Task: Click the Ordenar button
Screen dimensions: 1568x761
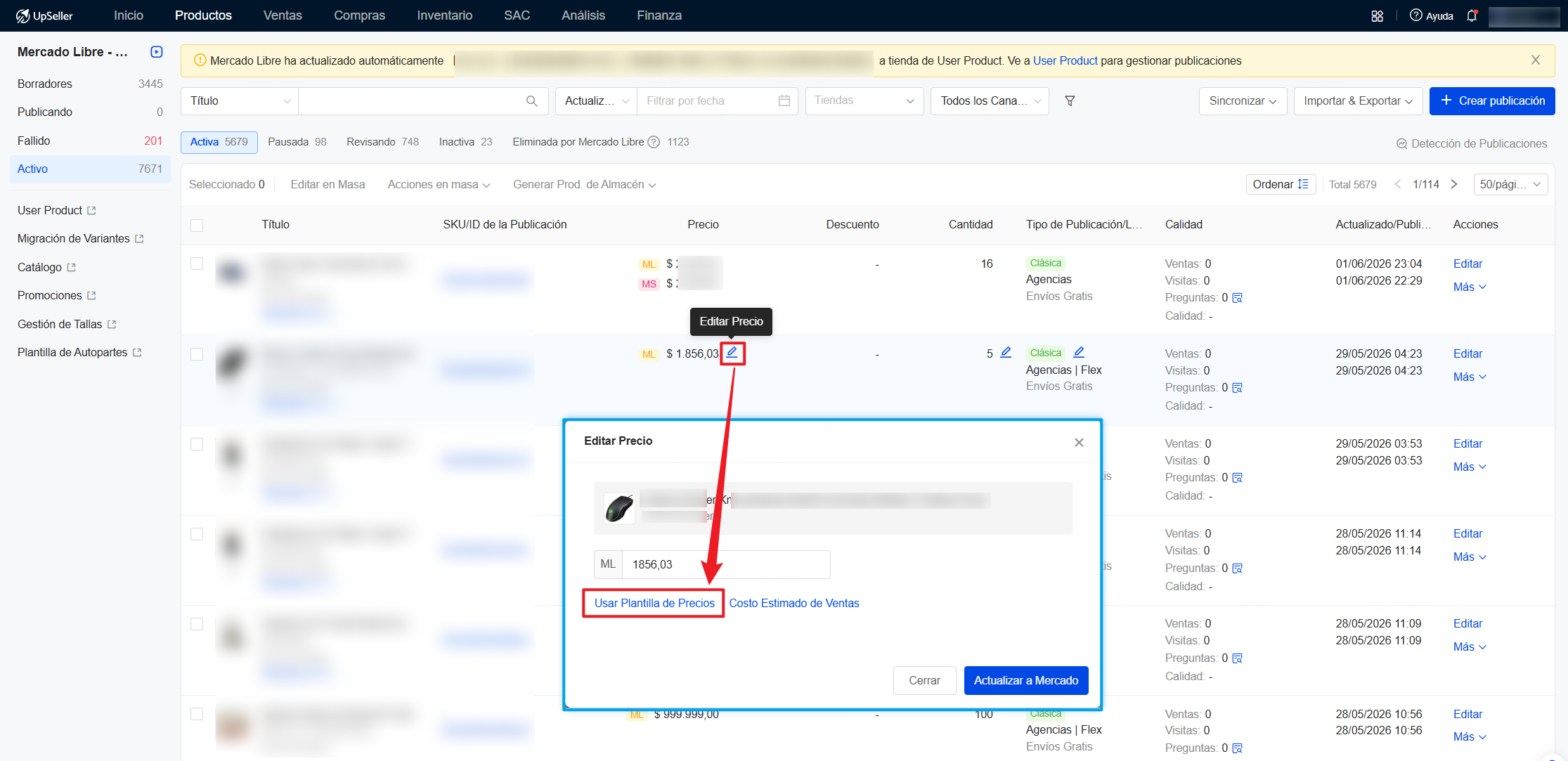Action: (x=1281, y=184)
